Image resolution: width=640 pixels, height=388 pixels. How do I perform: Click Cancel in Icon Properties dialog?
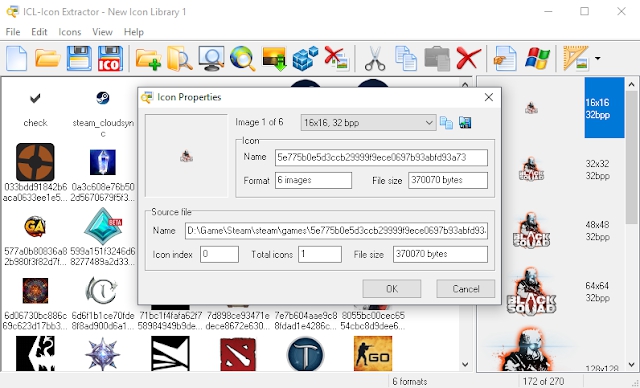[466, 289]
